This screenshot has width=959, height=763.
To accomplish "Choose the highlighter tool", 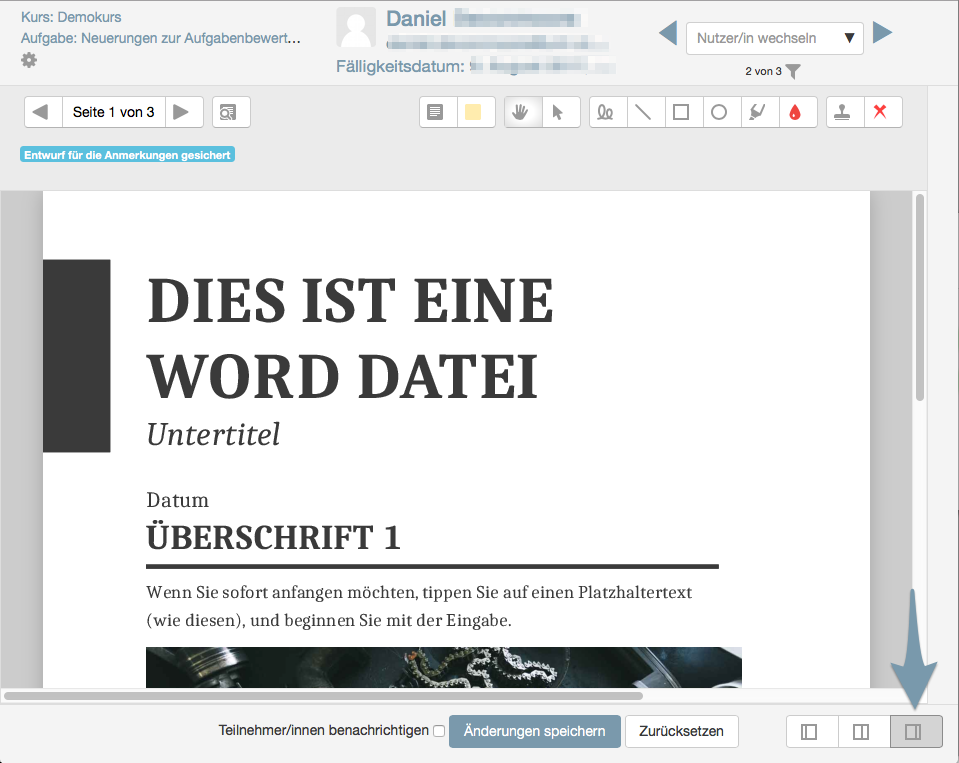I will (x=757, y=112).
